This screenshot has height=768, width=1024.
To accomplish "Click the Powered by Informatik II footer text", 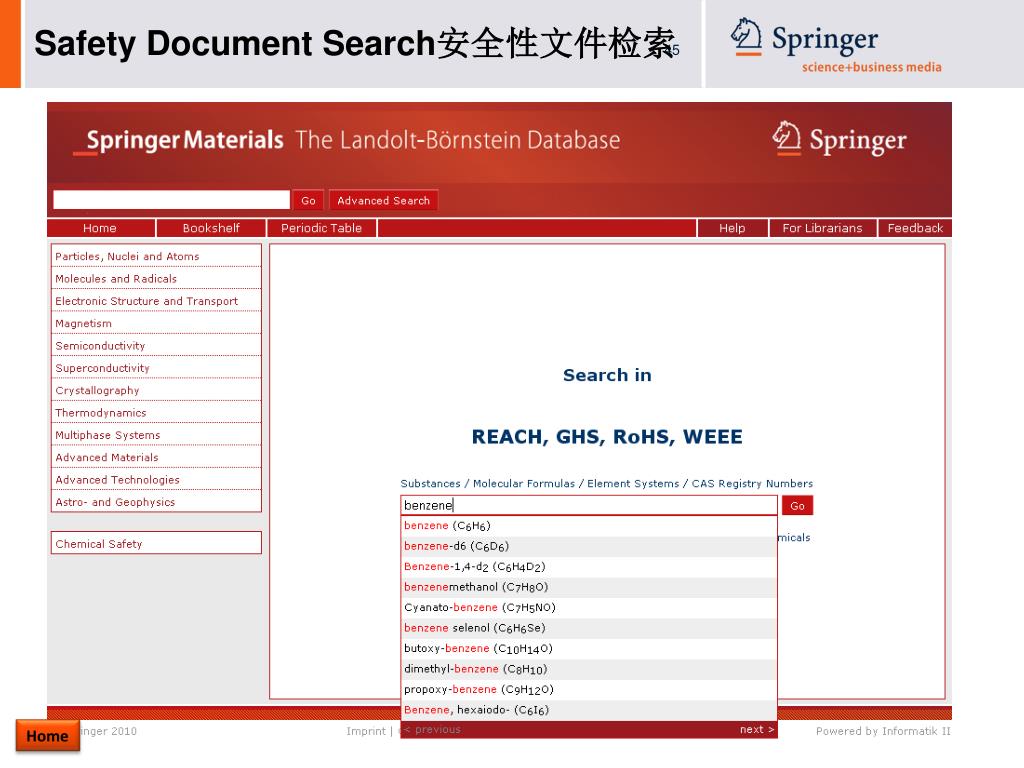I will tap(883, 731).
